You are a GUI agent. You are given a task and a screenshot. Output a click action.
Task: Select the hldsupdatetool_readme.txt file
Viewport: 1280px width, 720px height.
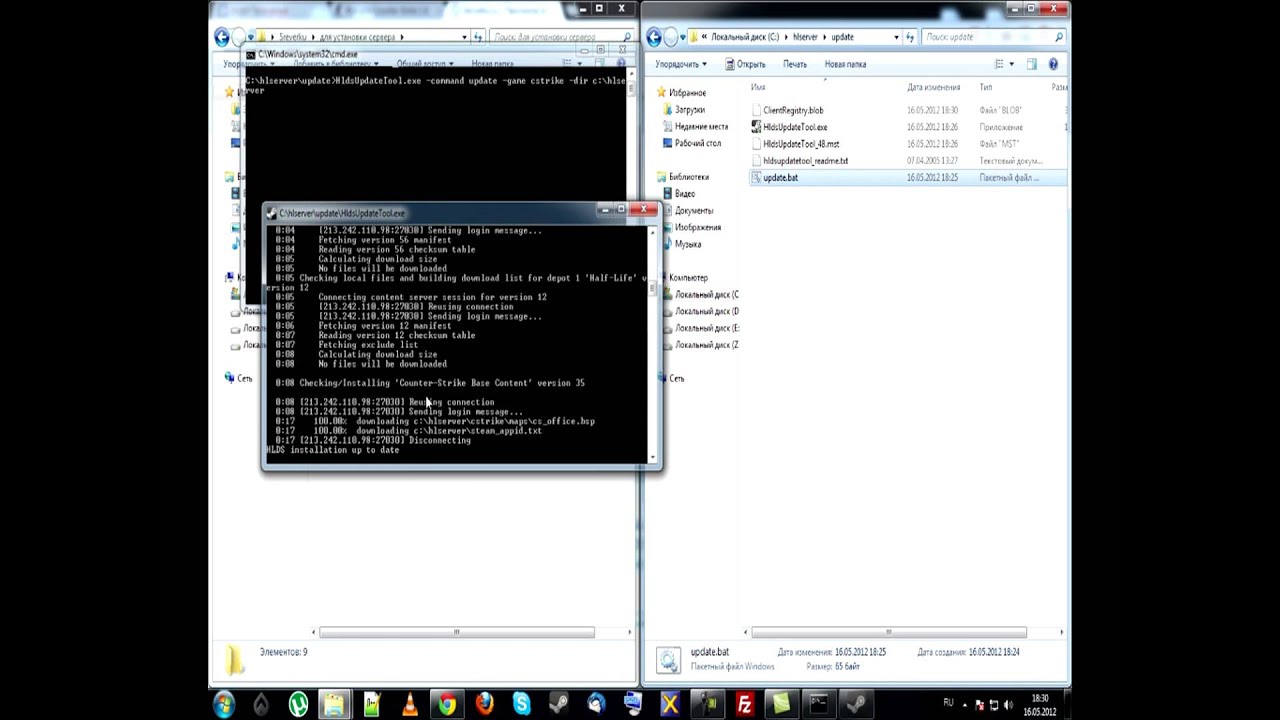[x=805, y=161]
